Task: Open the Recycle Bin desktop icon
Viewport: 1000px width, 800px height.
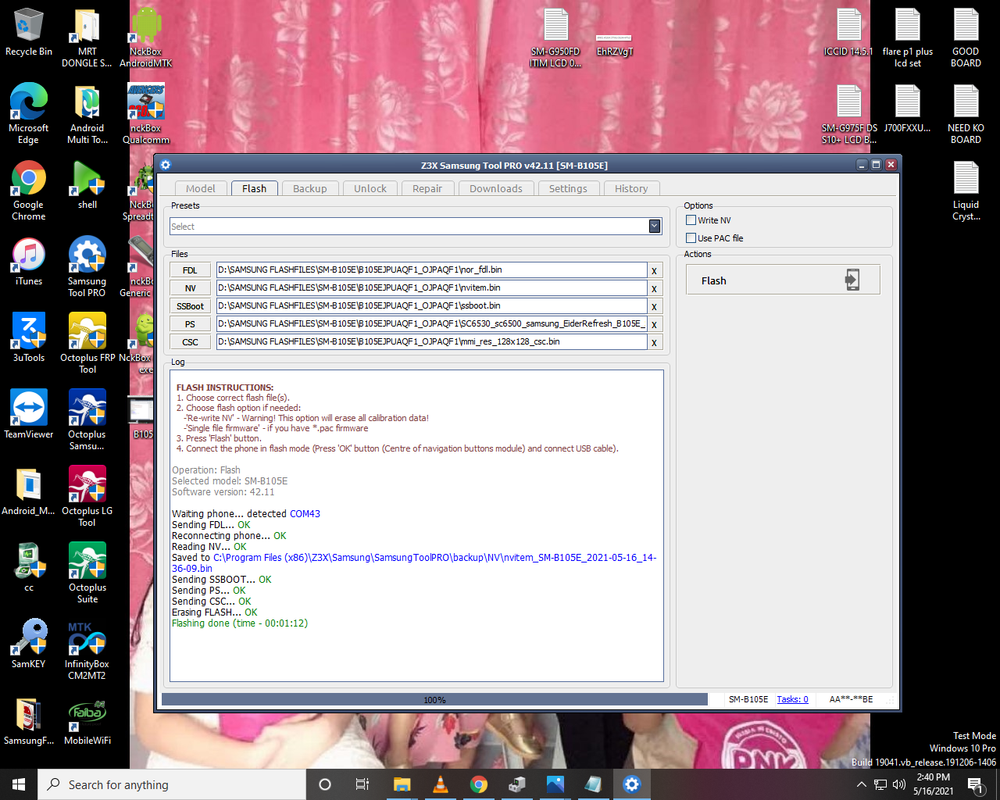Action: click(28, 32)
